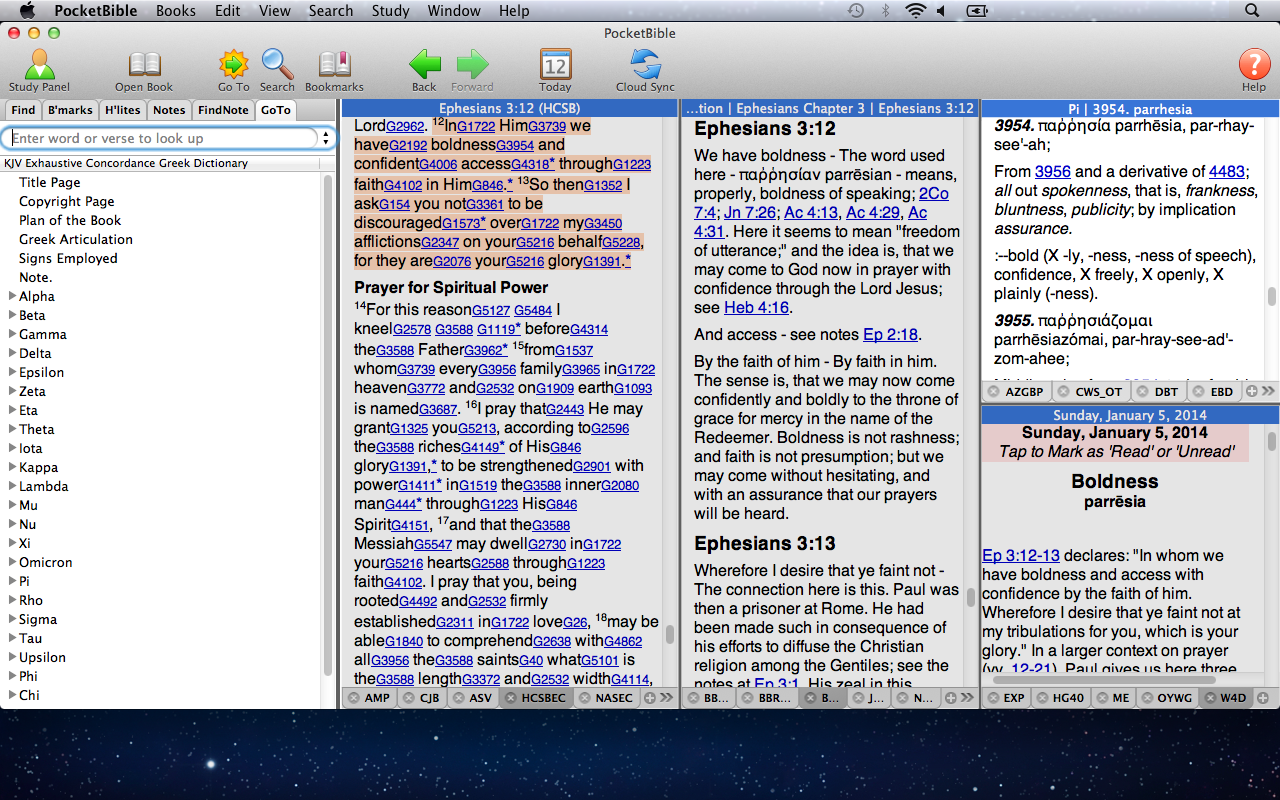Close the AMP Bible tab
This screenshot has width=1280, height=800.
[353, 698]
